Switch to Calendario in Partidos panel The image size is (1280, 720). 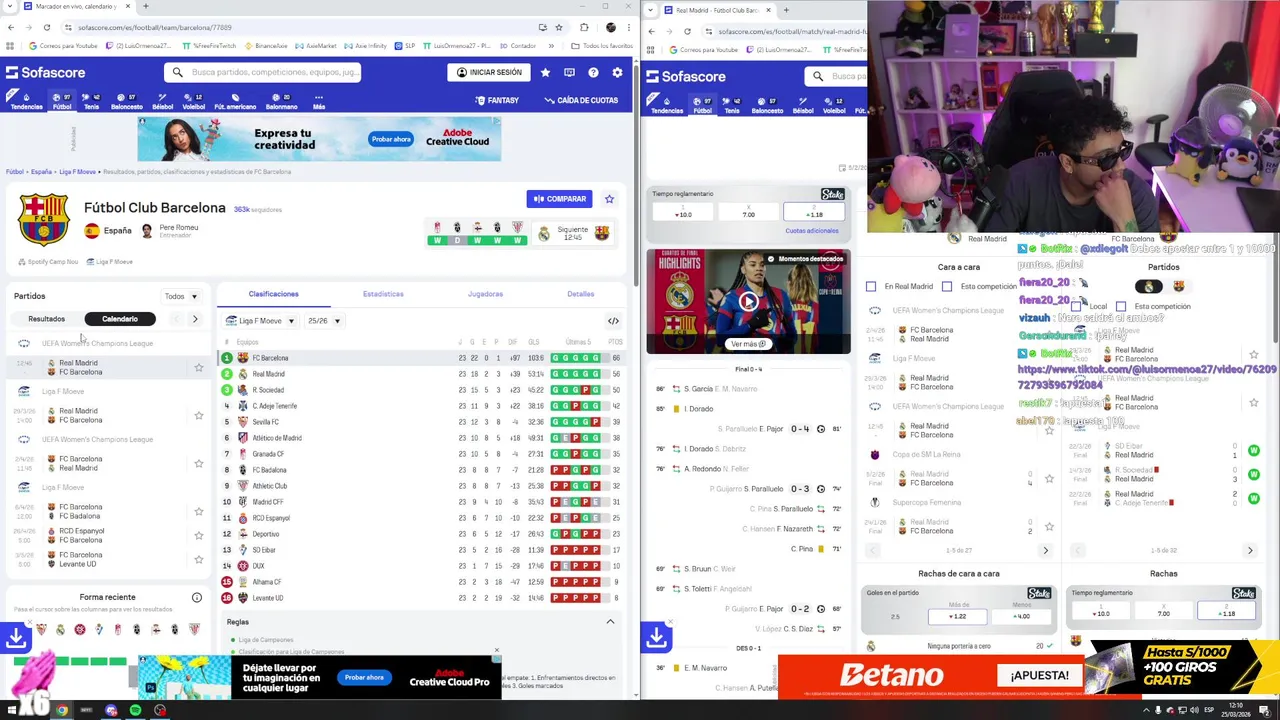point(119,319)
